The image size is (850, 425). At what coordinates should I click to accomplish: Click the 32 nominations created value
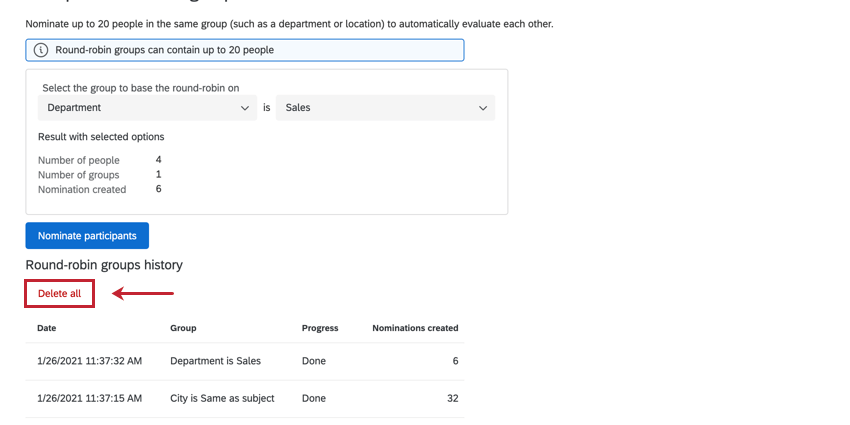[x=452, y=398]
